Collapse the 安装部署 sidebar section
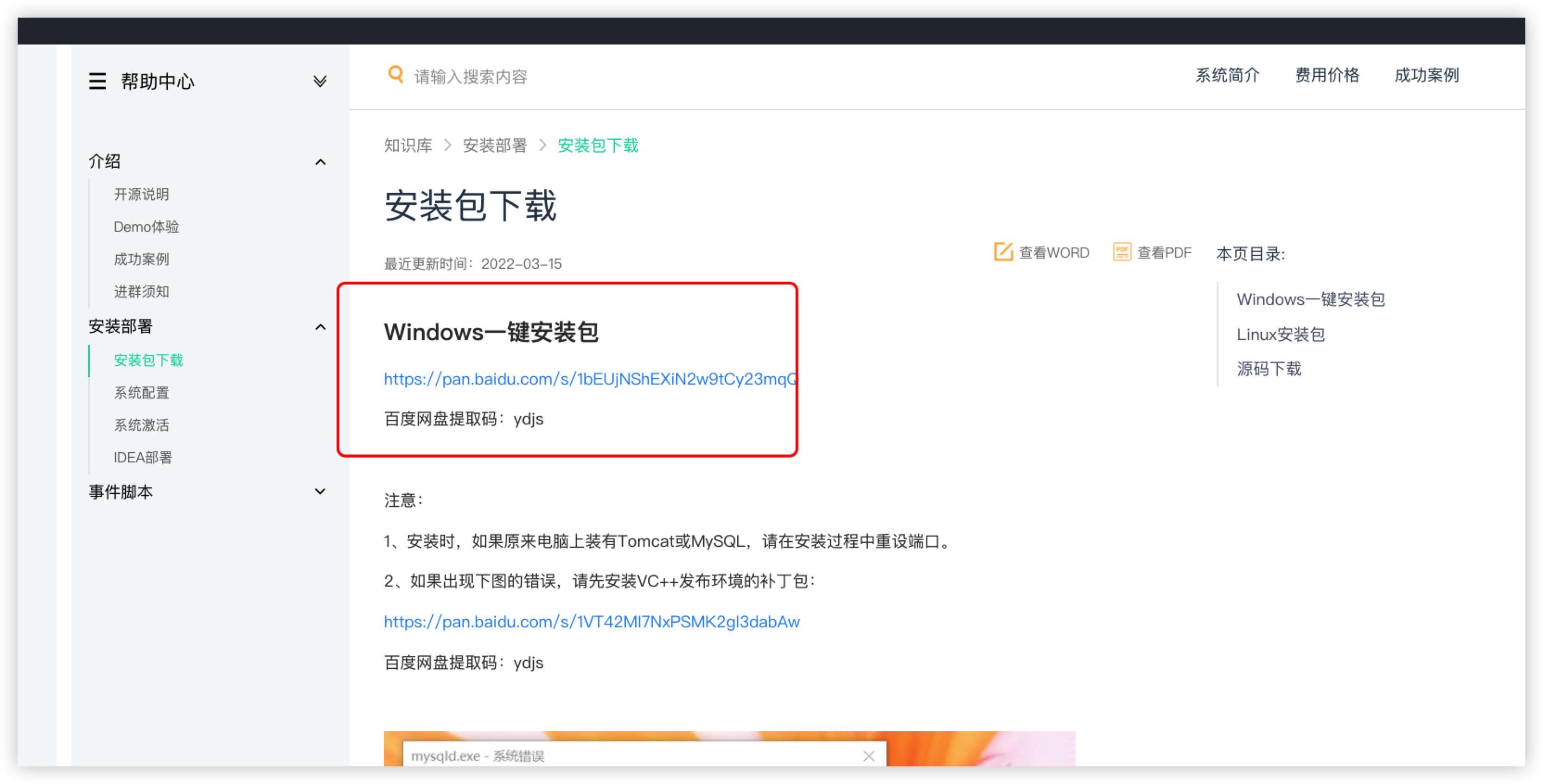Viewport: 1543px width, 784px height. coord(320,327)
